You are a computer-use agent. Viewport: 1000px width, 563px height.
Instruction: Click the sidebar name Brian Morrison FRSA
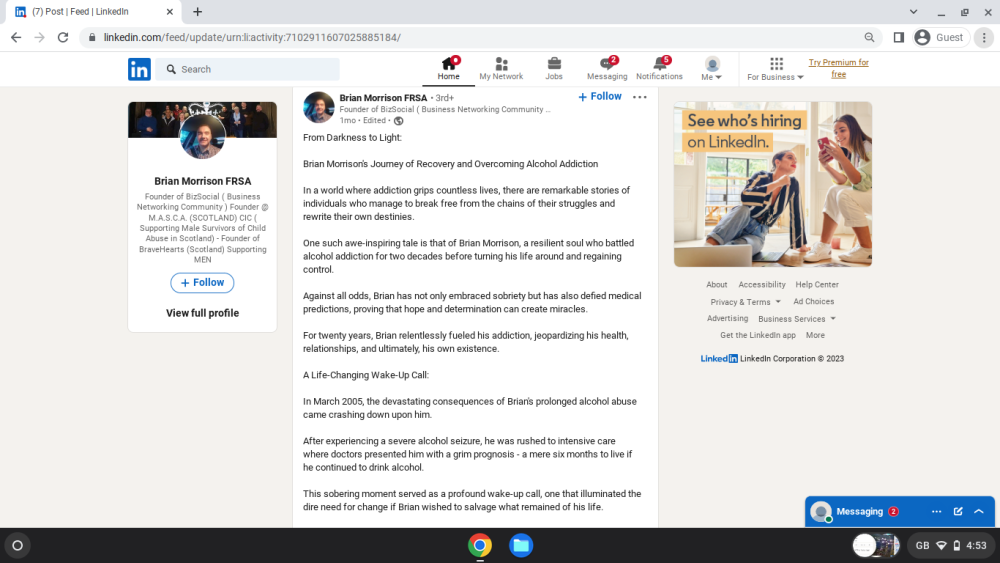202,181
